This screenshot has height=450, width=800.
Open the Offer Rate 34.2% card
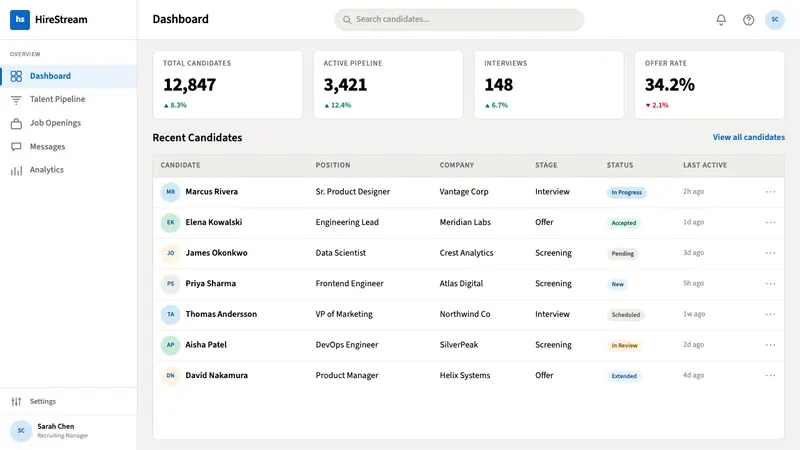pos(709,85)
